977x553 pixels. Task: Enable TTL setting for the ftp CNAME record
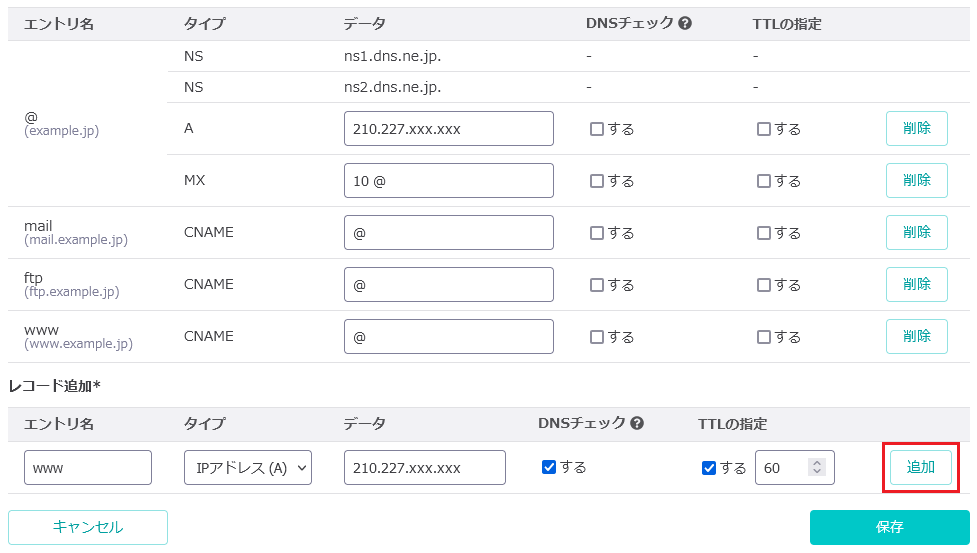pos(764,285)
